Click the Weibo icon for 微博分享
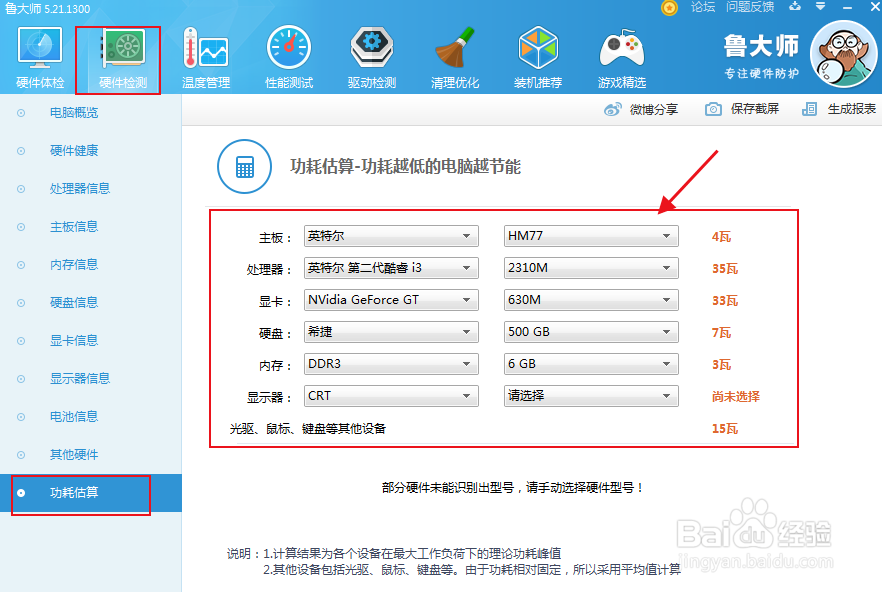882x592 pixels. click(x=613, y=109)
